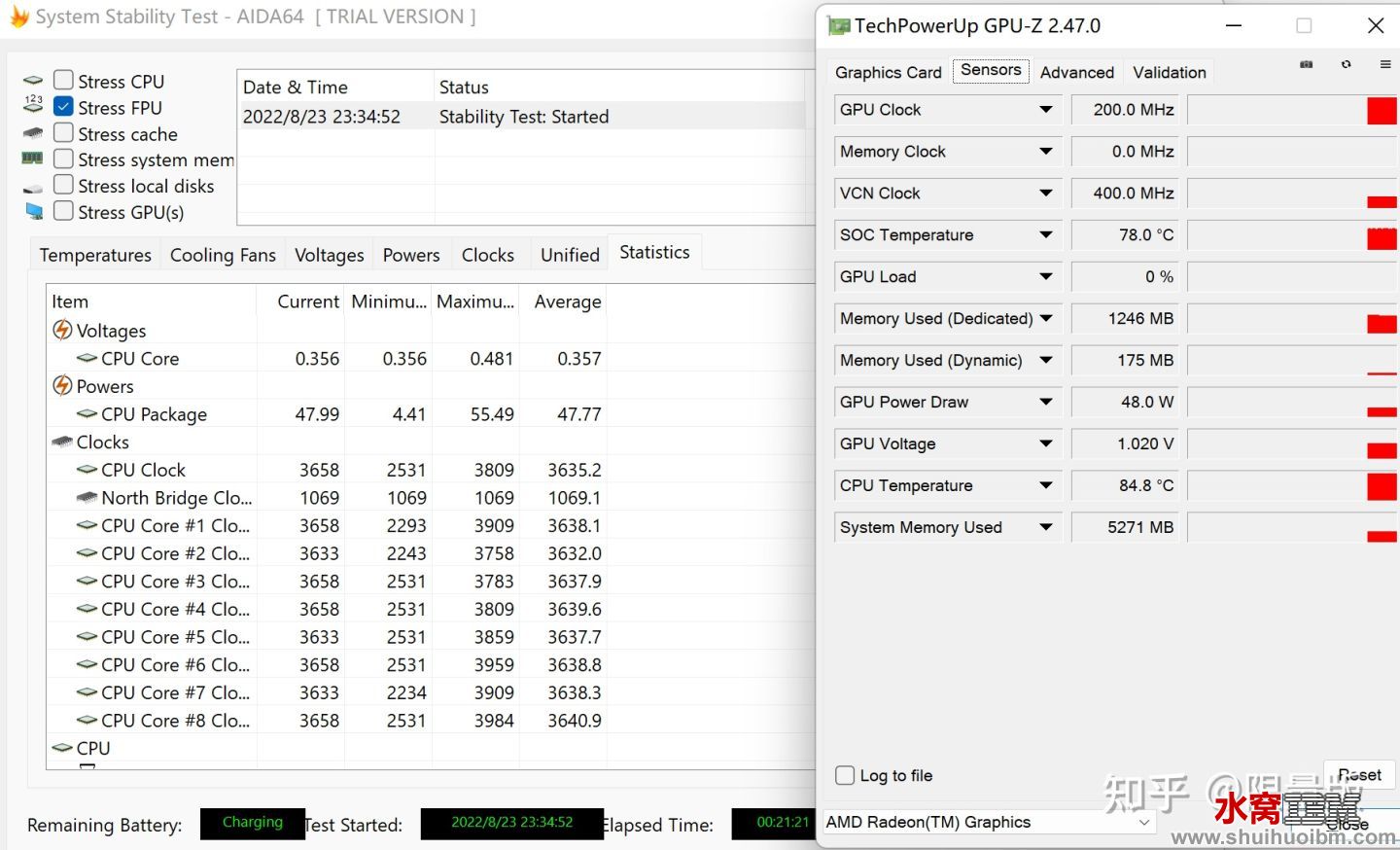The image size is (1400, 850).
Task: Click the GPU-Z refresh icon
Action: click(1346, 64)
